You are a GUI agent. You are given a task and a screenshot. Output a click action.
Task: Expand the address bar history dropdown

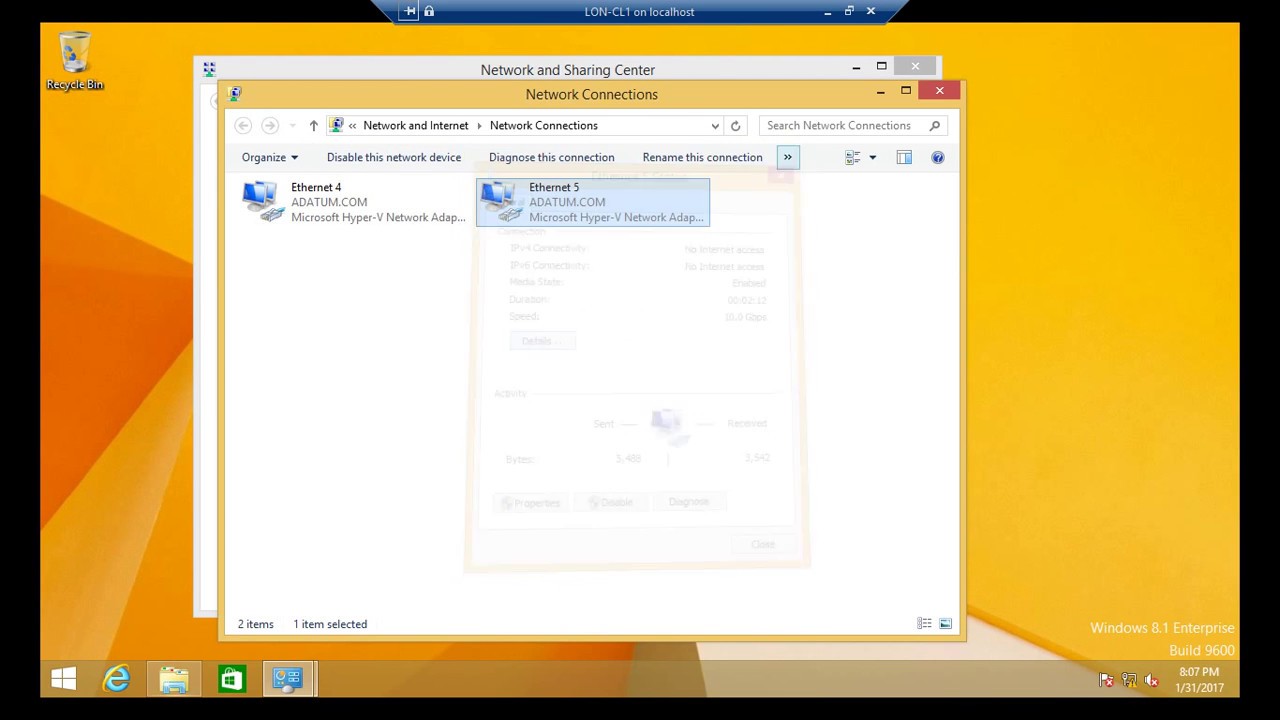click(x=715, y=126)
